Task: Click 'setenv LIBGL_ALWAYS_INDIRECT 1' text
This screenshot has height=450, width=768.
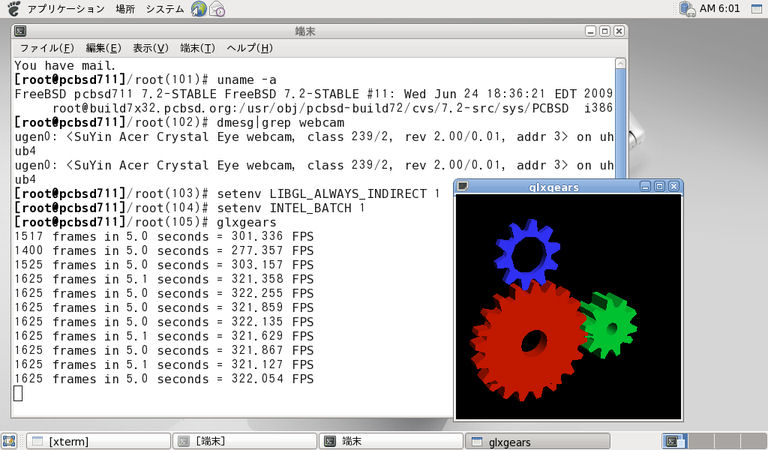Action: click(x=328, y=194)
